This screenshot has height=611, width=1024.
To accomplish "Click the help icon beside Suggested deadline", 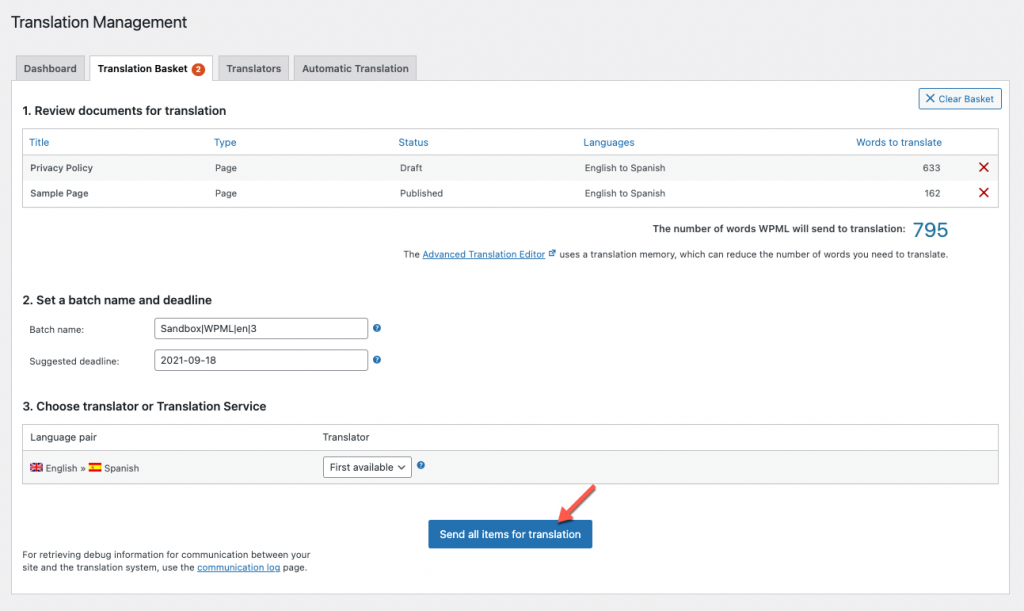I will 377,357.
